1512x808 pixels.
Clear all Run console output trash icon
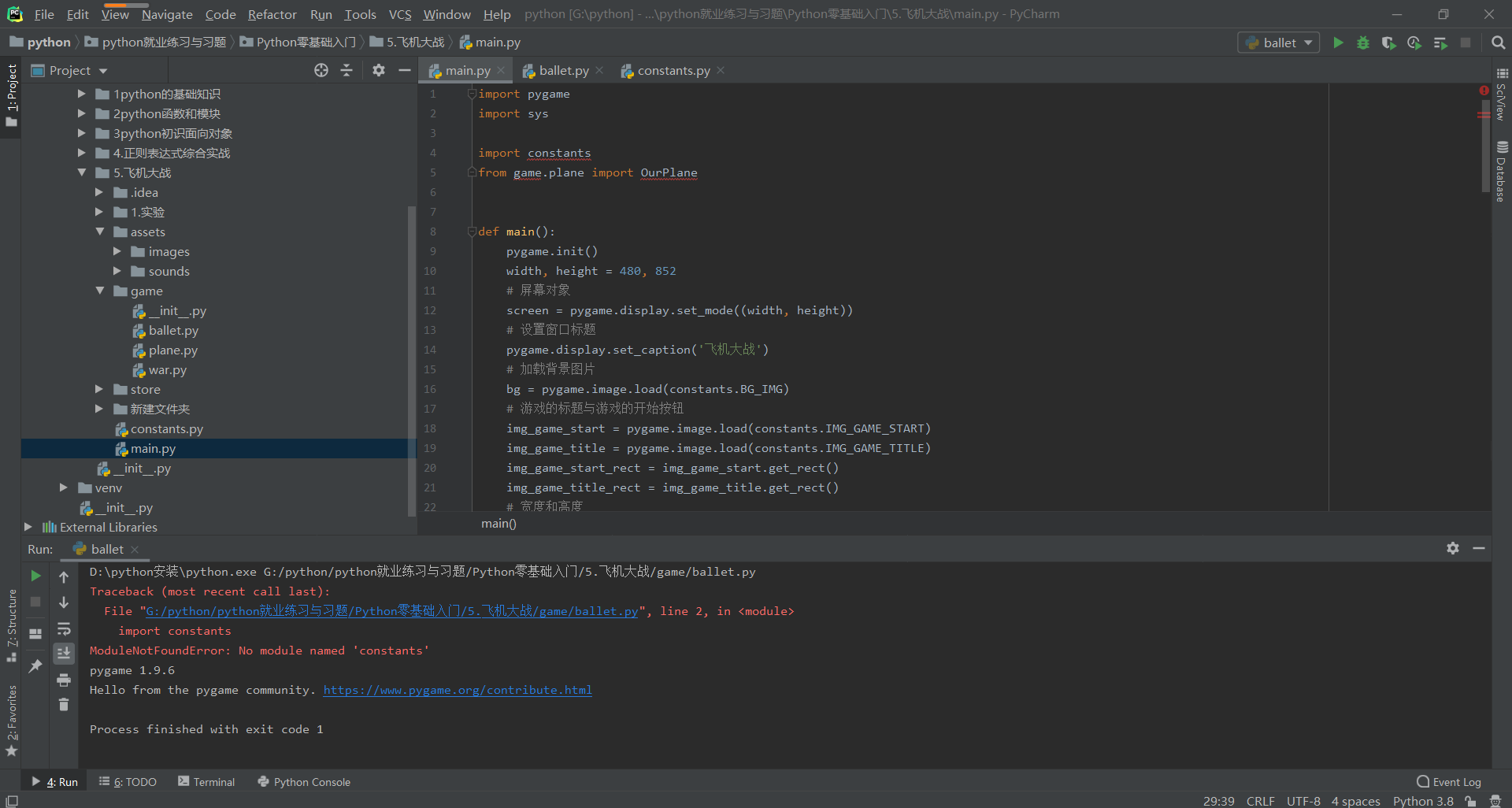64,705
